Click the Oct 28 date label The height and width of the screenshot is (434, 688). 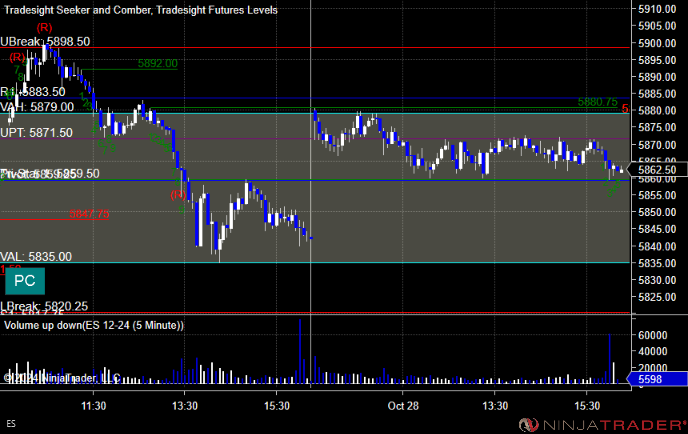(403, 406)
